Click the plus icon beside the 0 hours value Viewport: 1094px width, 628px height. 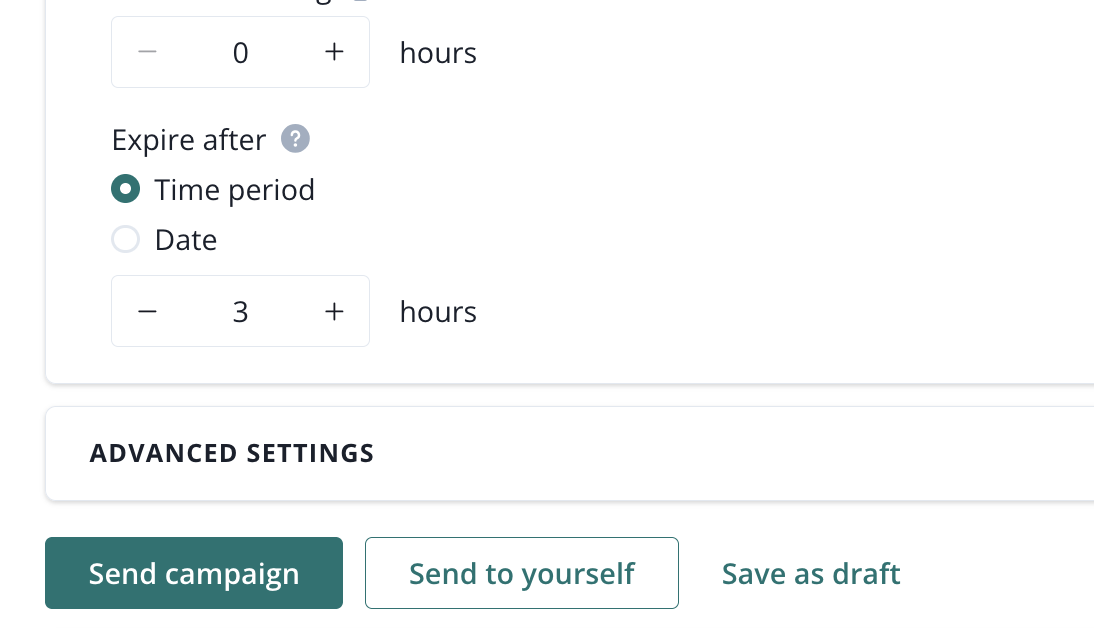point(334,52)
